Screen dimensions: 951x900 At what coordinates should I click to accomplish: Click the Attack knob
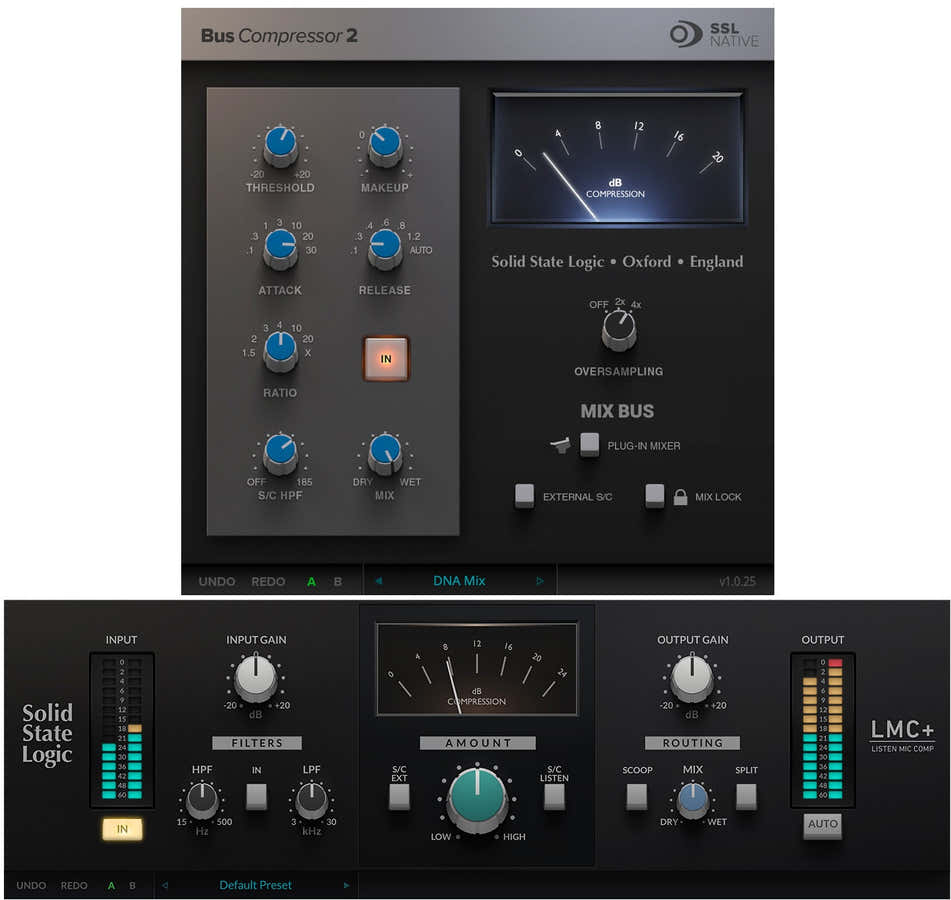280,248
